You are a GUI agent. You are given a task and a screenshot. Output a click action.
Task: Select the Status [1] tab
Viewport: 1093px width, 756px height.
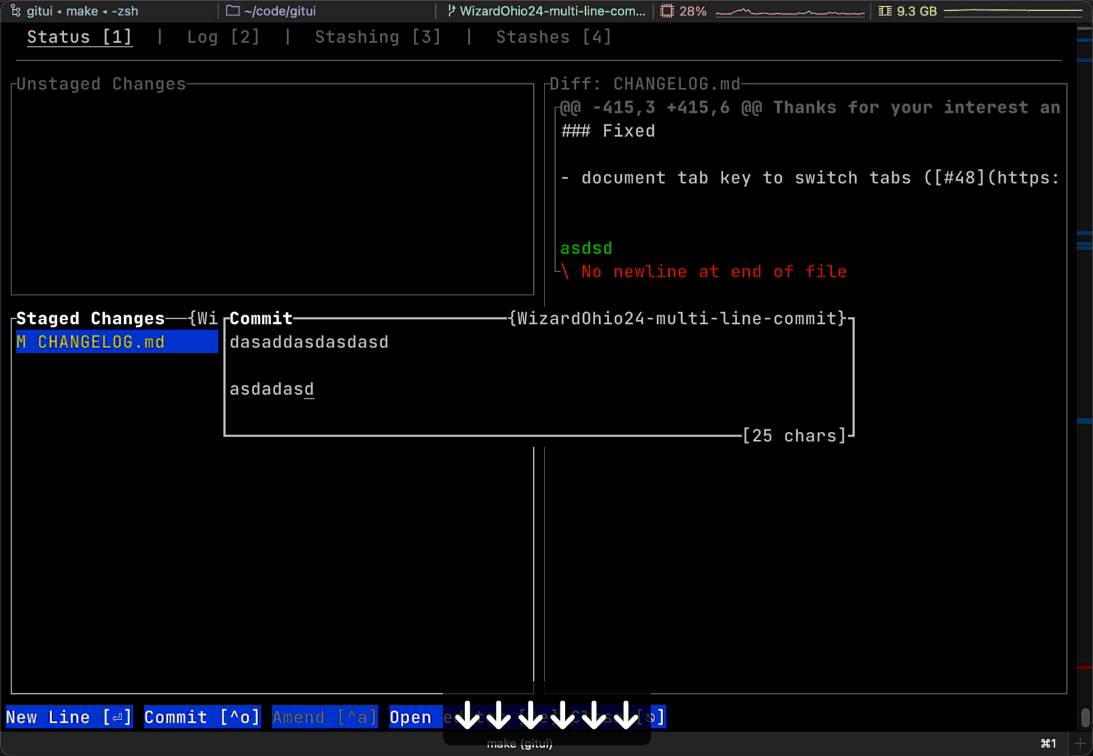(x=79, y=37)
